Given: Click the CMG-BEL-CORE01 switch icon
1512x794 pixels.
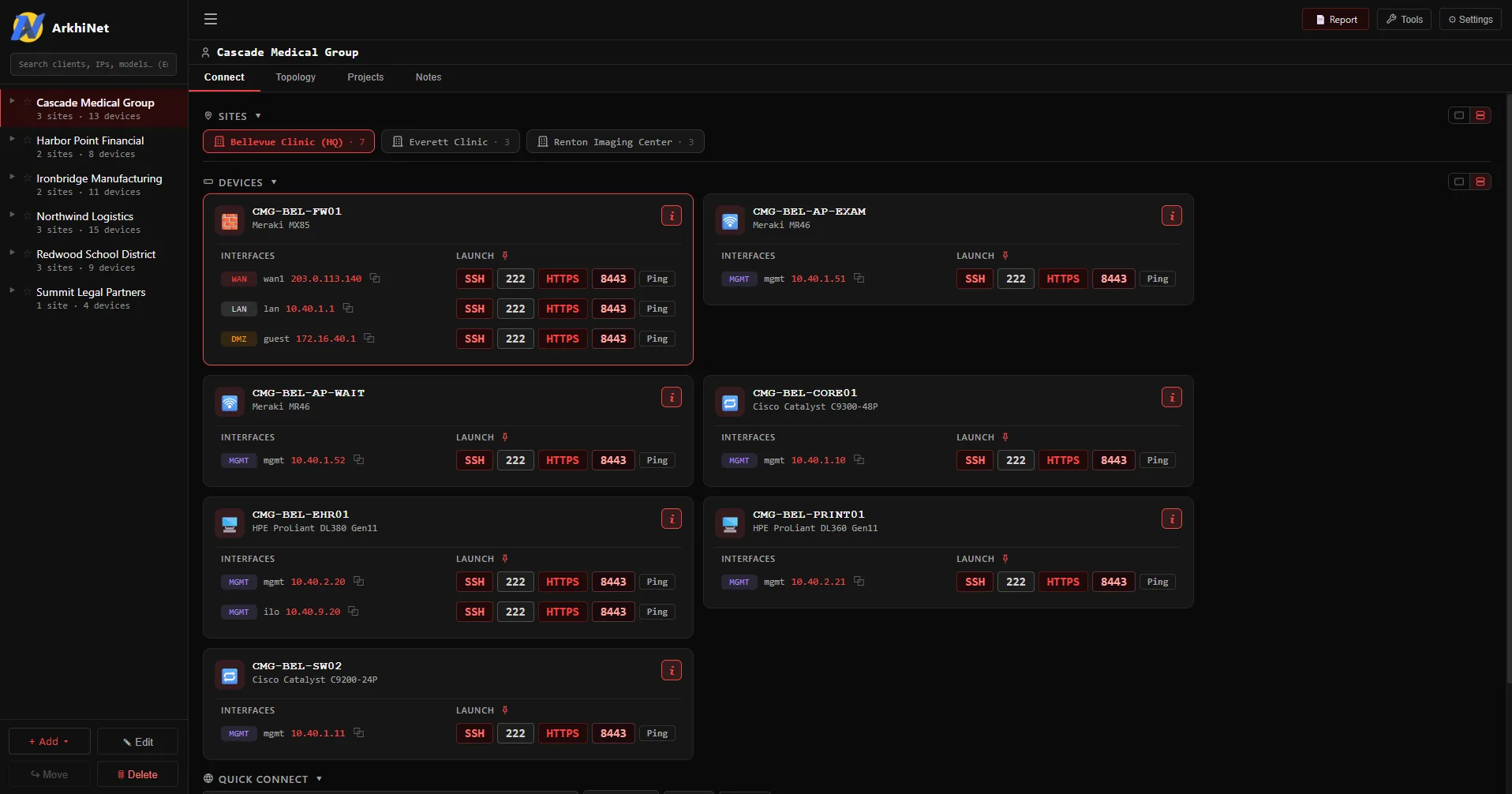Looking at the screenshot, I should click(730, 403).
